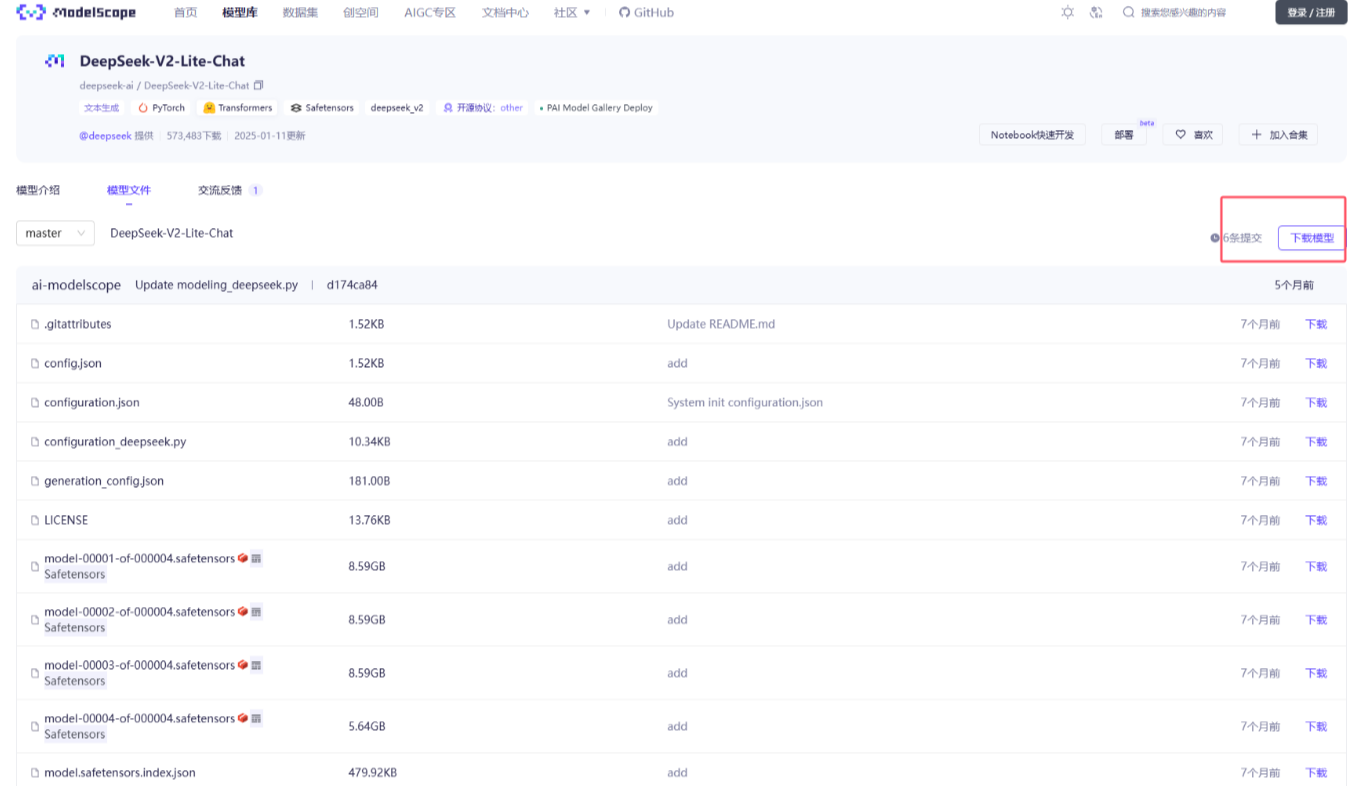This screenshot has height=786, width=1353.
Task: Click the LFS red cube icon on model-00001-of-000004.safetensors
Action: (243, 558)
